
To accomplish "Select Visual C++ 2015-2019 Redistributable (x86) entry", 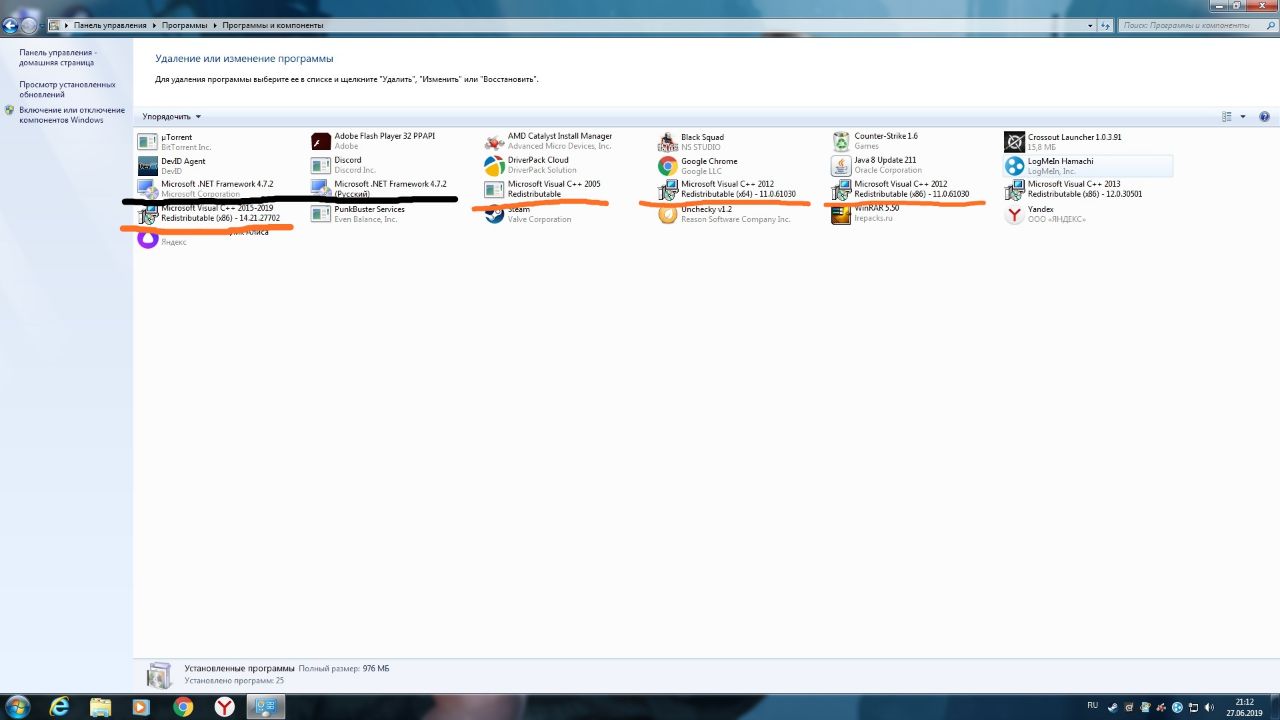I will click(x=209, y=213).
